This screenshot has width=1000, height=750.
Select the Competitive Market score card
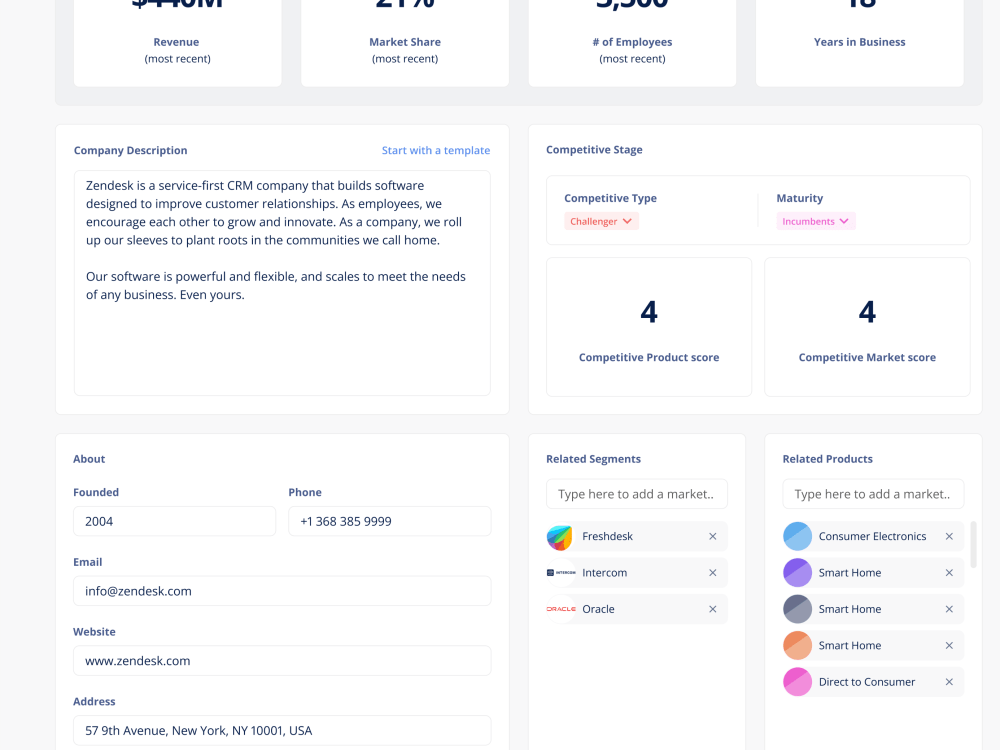point(867,327)
